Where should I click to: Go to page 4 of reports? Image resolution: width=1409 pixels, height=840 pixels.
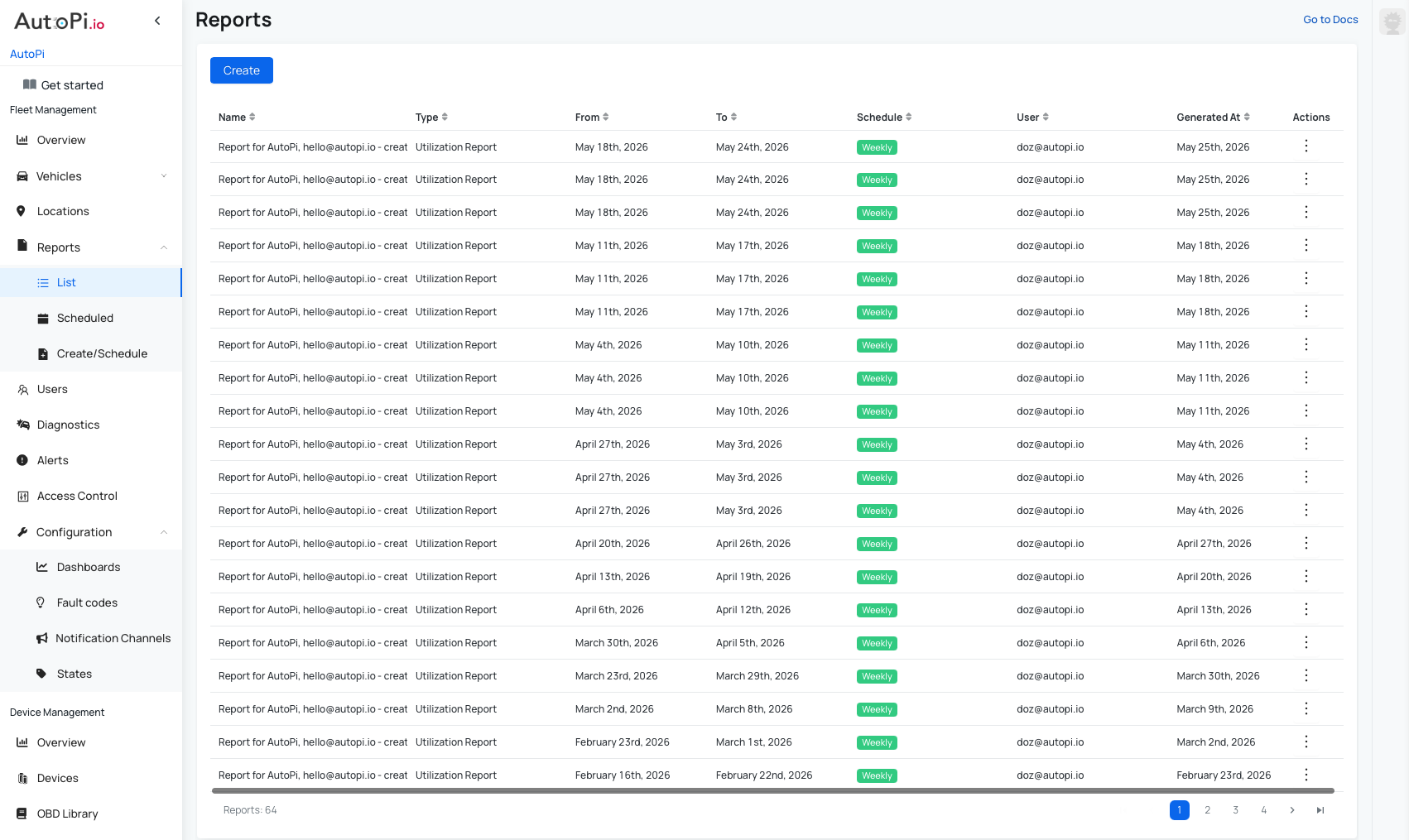click(x=1264, y=810)
